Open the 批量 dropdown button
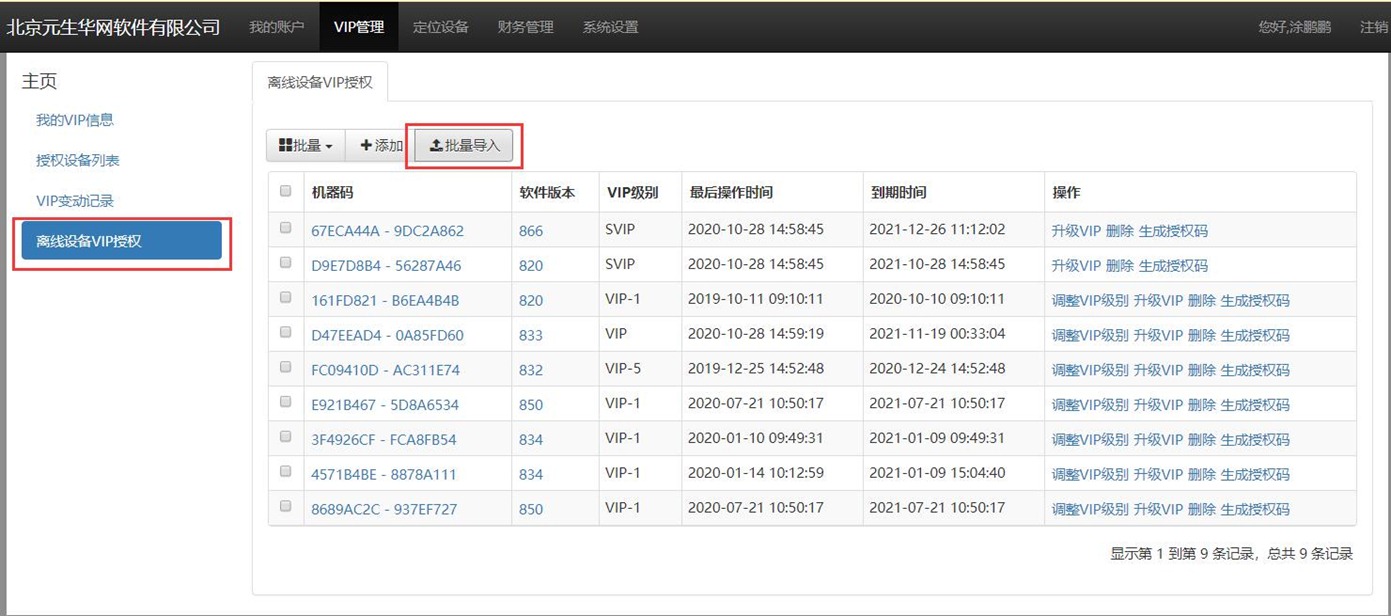Screen dimensions: 1391x616 (x=305, y=146)
